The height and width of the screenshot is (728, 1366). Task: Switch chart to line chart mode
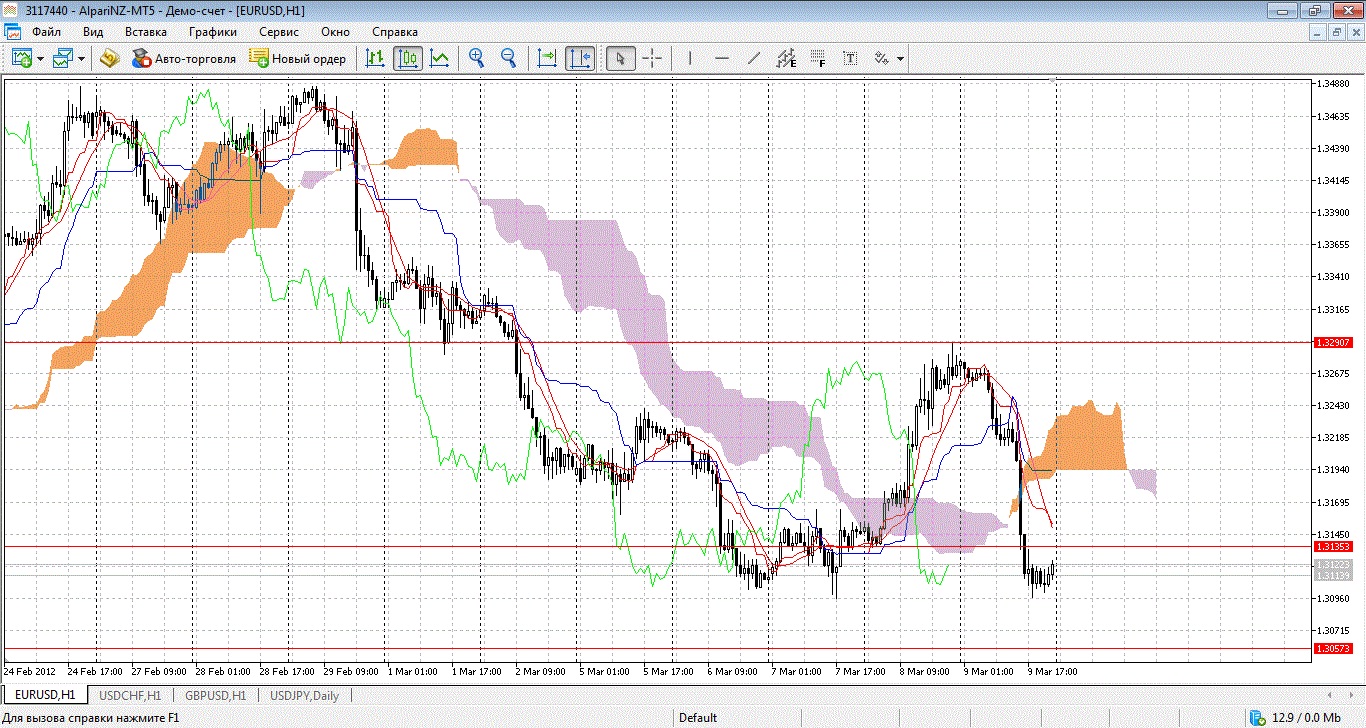pyautogui.click(x=439, y=59)
